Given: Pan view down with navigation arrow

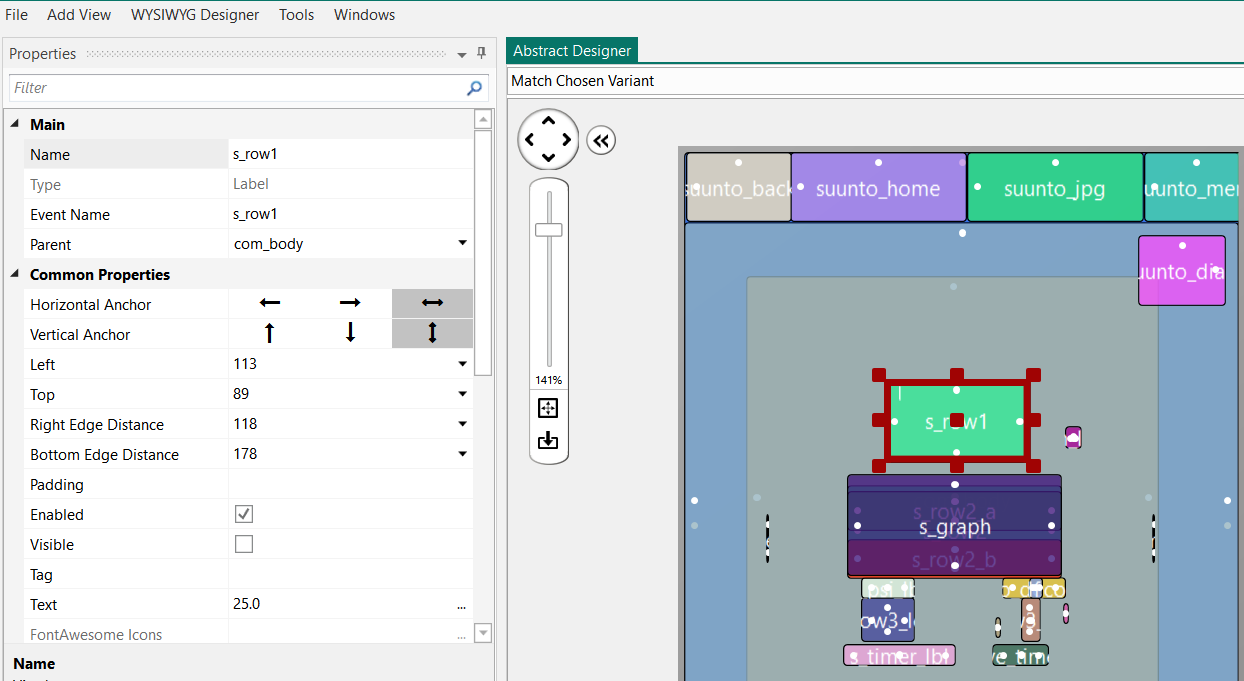Looking at the screenshot, I should (x=548, y=157).
